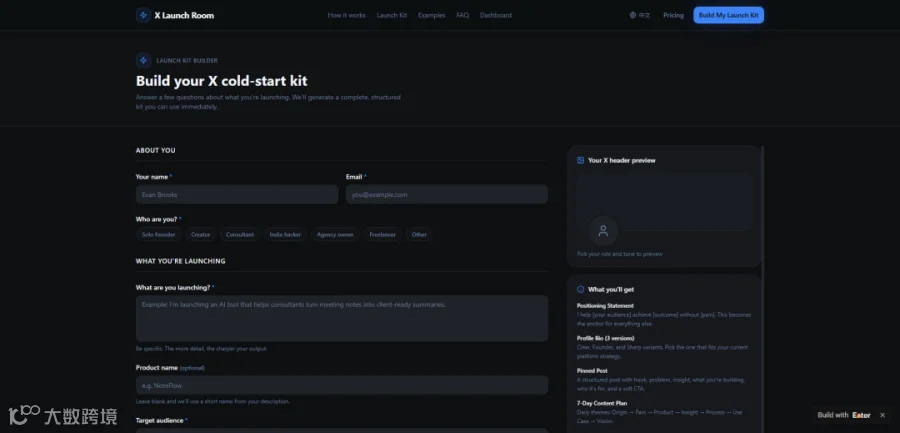Click the Target audience label
This screenshot has width=900, height=433.
pyautogui.click(x=160, y=420)
